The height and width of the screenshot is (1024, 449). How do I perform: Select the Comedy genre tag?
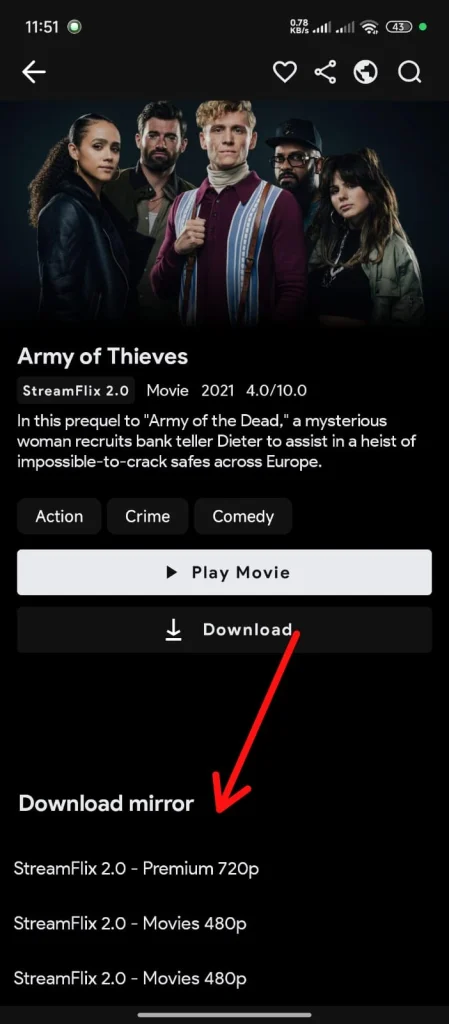click(x=243, y=517)
